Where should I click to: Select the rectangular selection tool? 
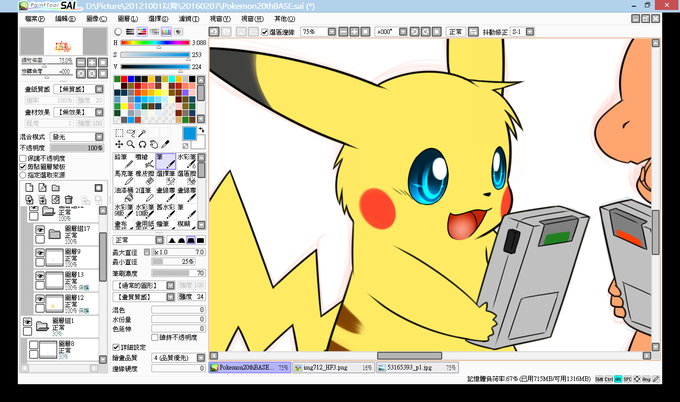119,133
